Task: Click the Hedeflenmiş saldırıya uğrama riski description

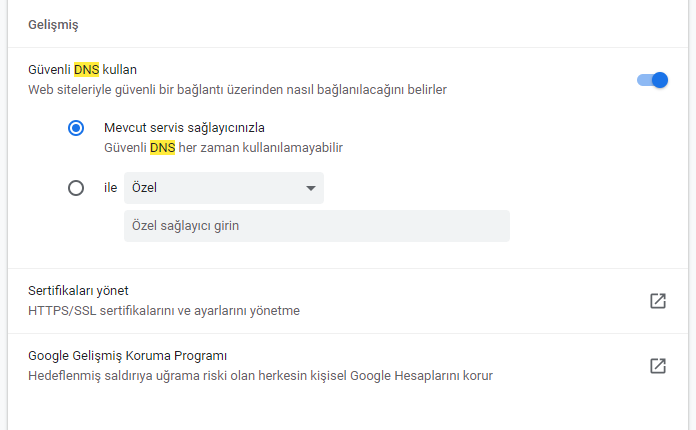Action: click(261, 376)
